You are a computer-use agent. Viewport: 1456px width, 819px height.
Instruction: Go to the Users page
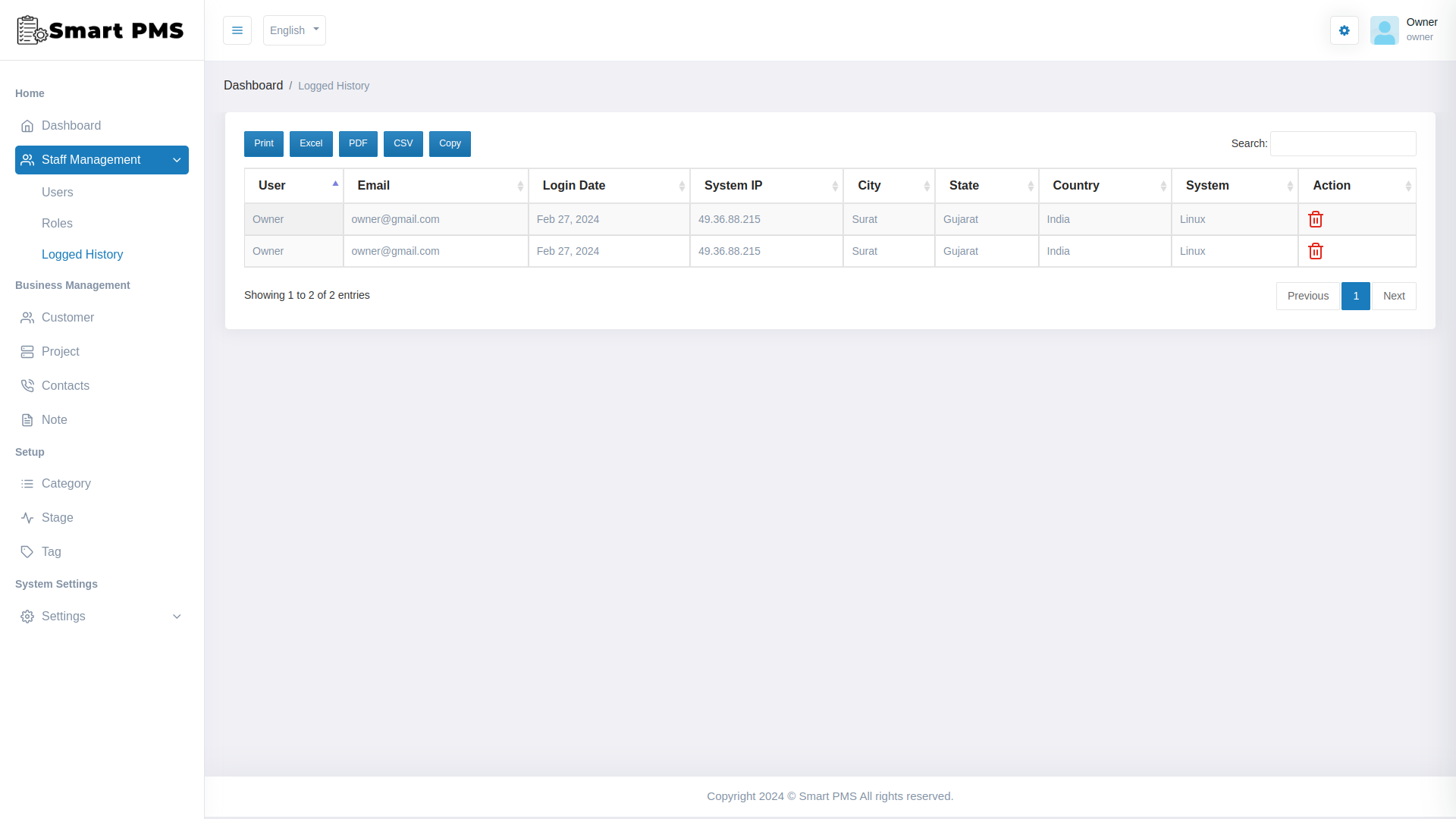click(58, 192)
